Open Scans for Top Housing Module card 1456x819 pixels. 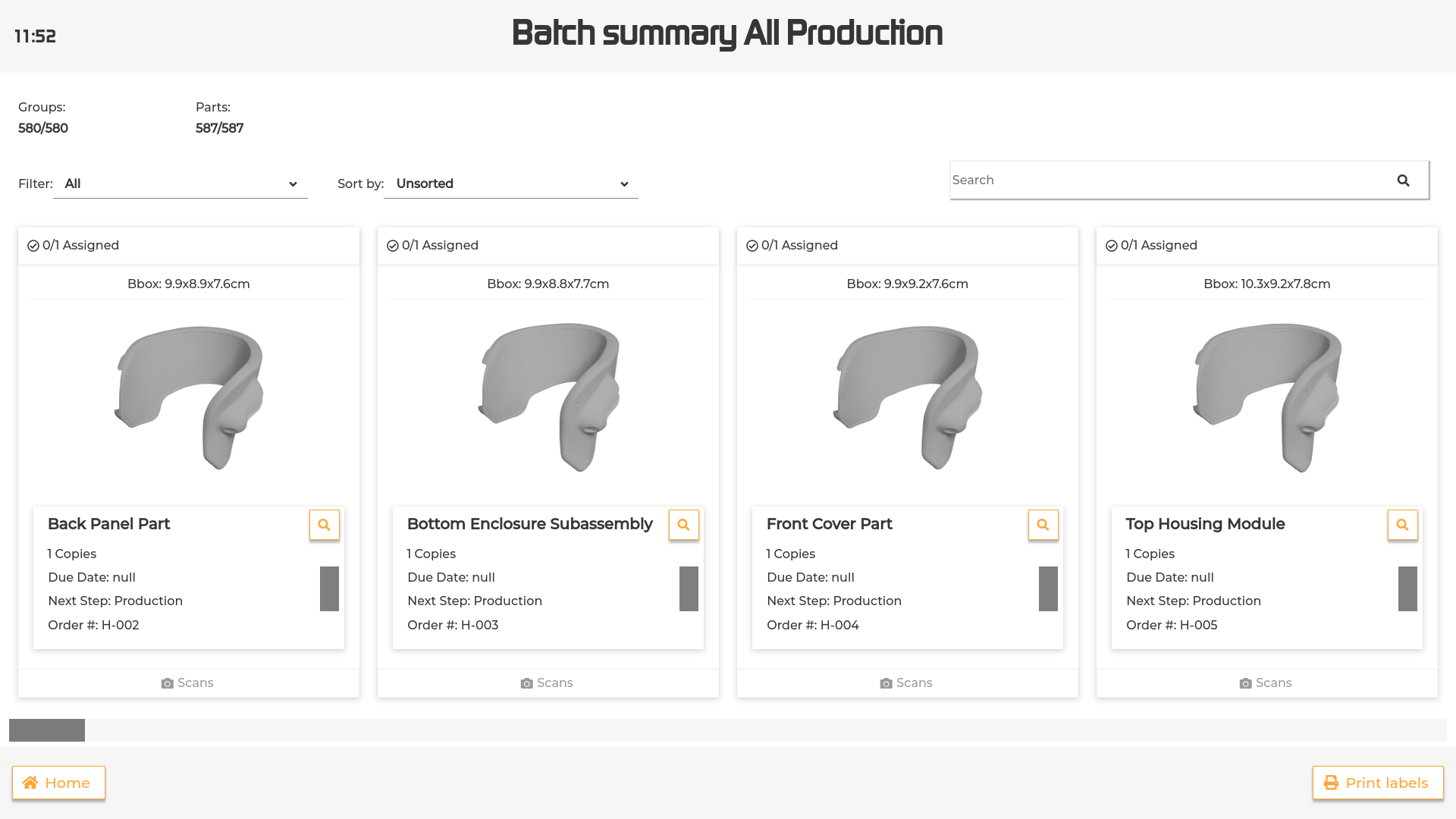(1266, 683)
